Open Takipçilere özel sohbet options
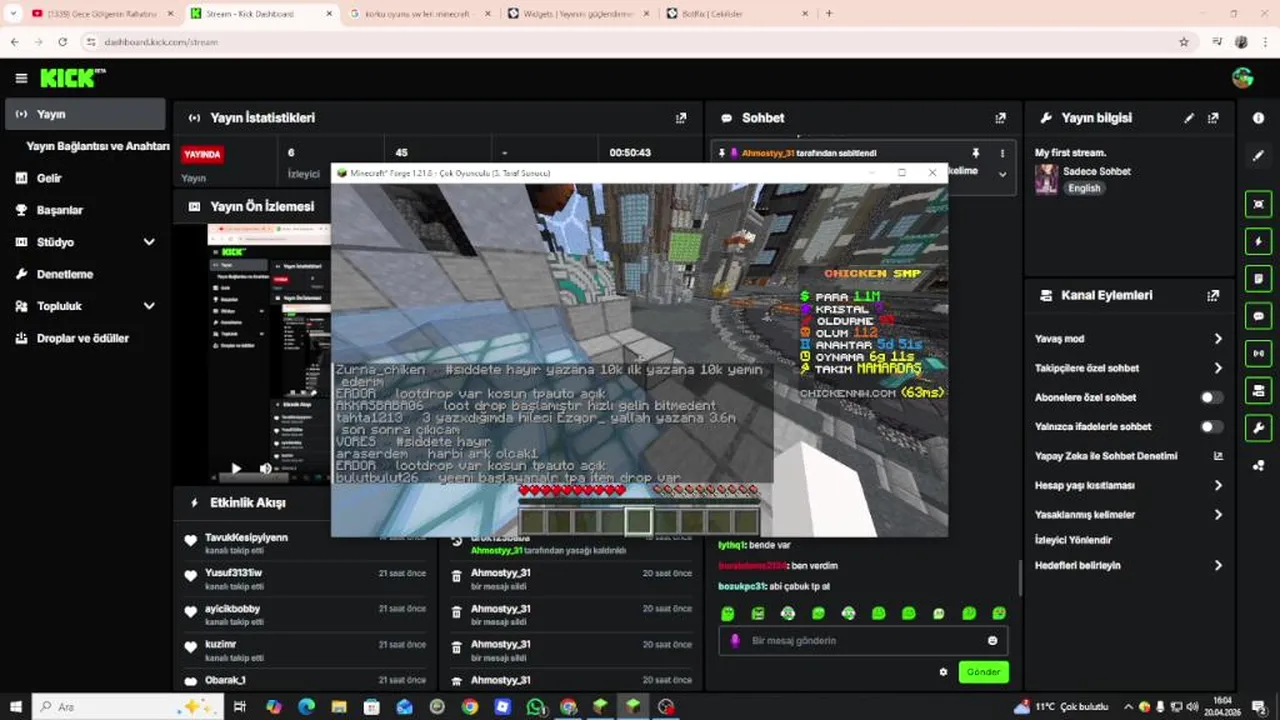1280x720 pixels. coord(1129,368)
